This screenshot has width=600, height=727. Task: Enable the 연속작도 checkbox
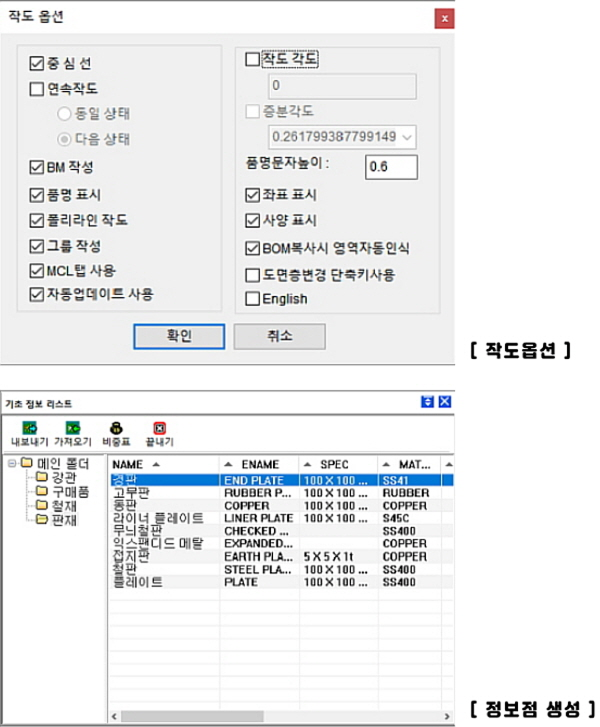coord(37,89)
